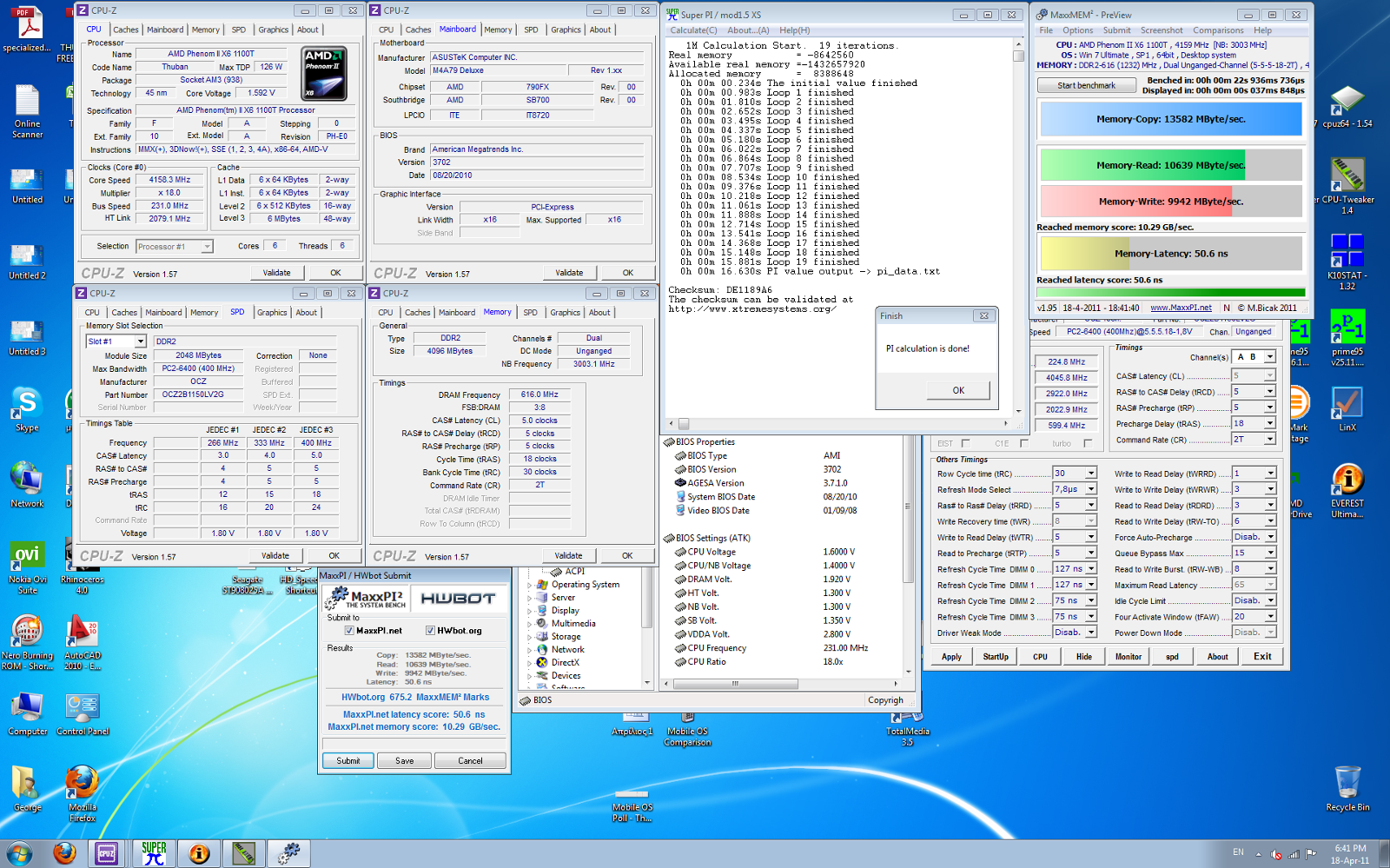Expand the Operating System tree node
This screenshot has width=1390, height=868.
[530, 585]
